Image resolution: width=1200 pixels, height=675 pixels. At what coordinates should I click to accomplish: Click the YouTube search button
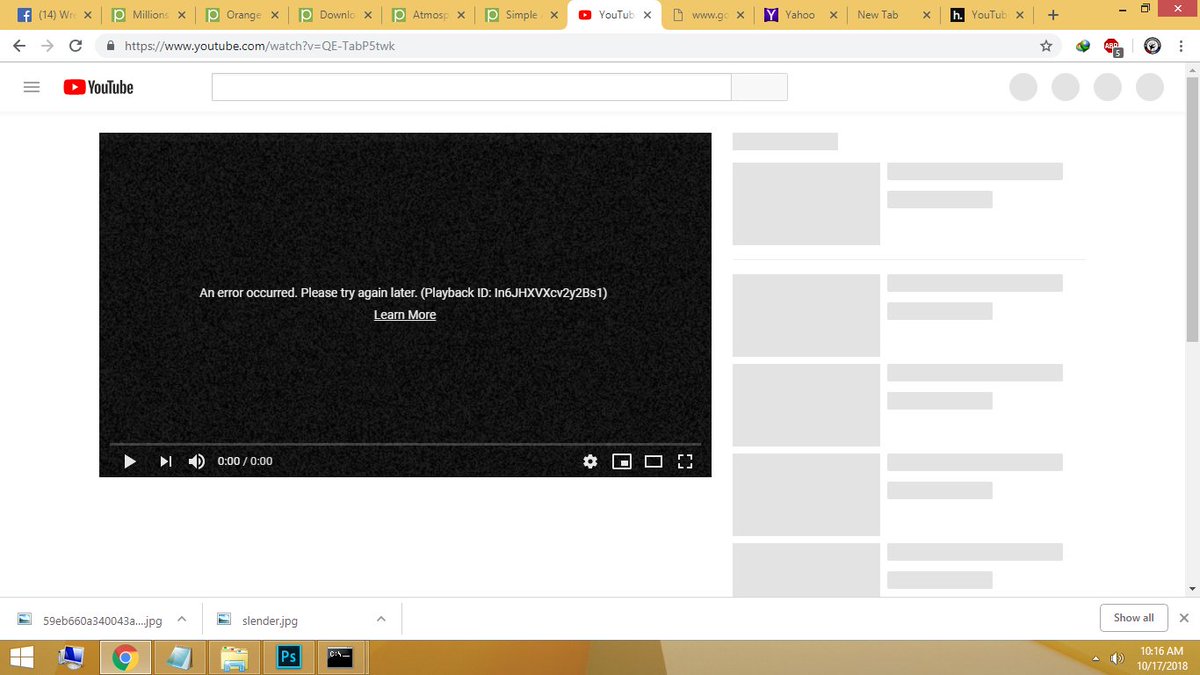click(759, 87)
